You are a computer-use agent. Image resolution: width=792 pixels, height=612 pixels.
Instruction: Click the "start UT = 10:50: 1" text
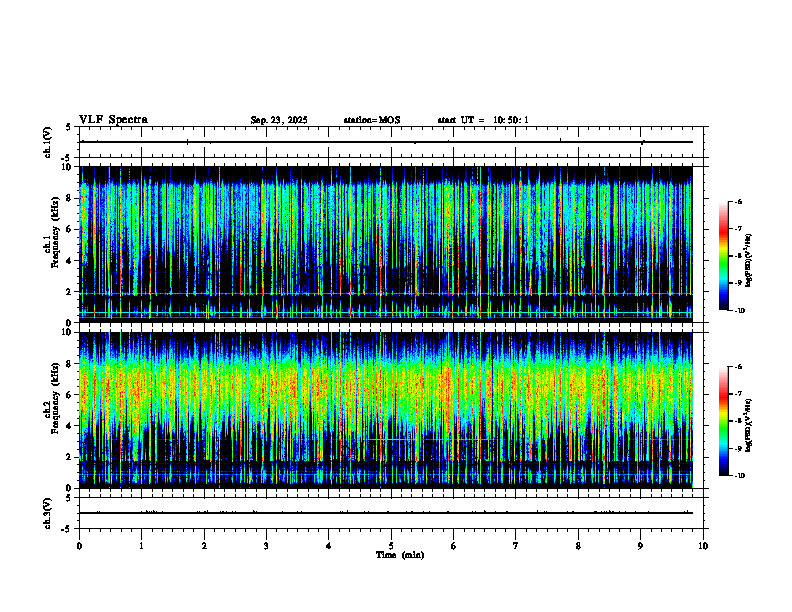point(483,120)
